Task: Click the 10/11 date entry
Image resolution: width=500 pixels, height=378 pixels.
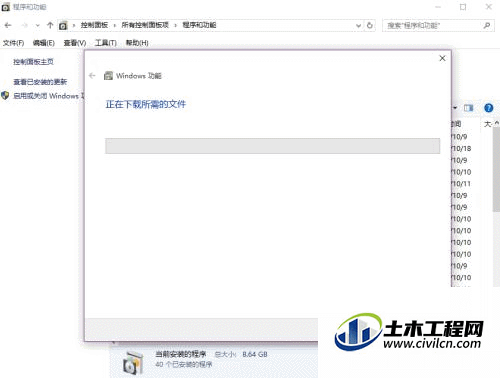Action: (461, 184)
